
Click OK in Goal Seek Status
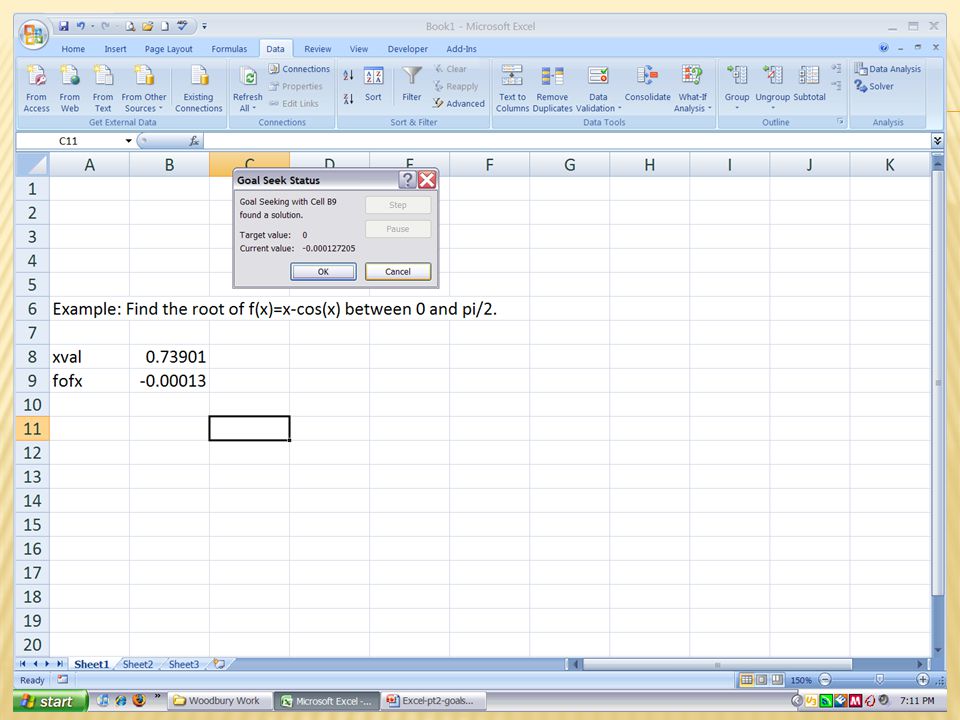(323, 271)
